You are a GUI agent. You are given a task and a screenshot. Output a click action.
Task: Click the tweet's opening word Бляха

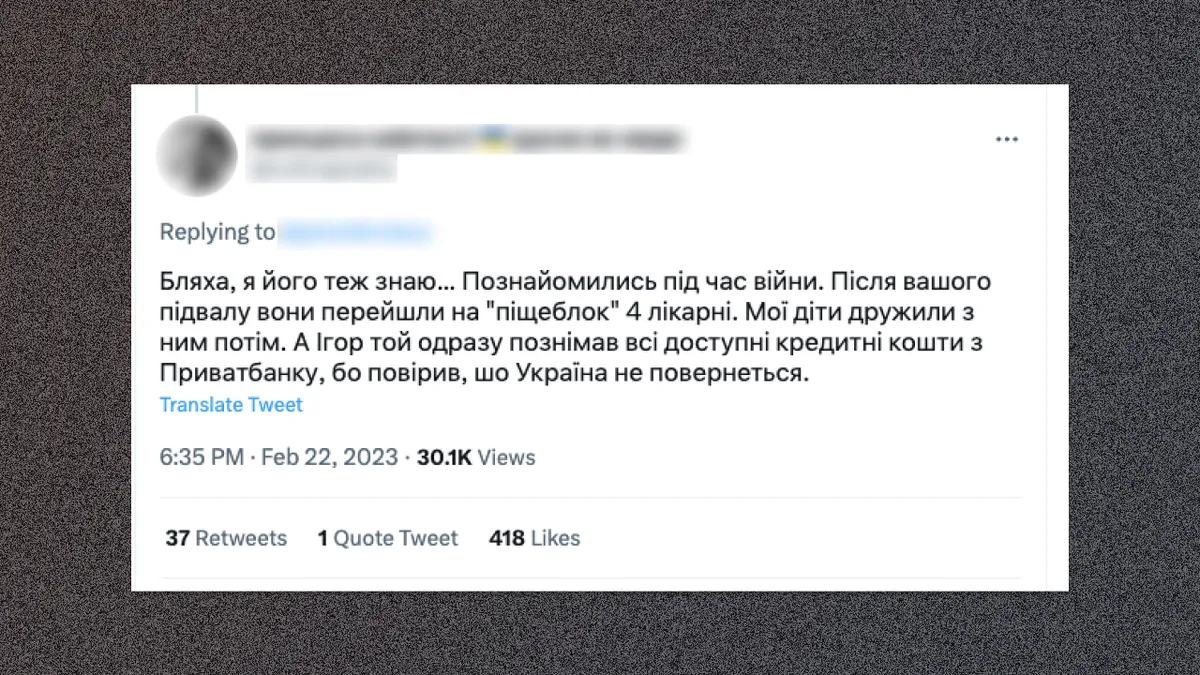pyautogui.click(x=191, y=279)
